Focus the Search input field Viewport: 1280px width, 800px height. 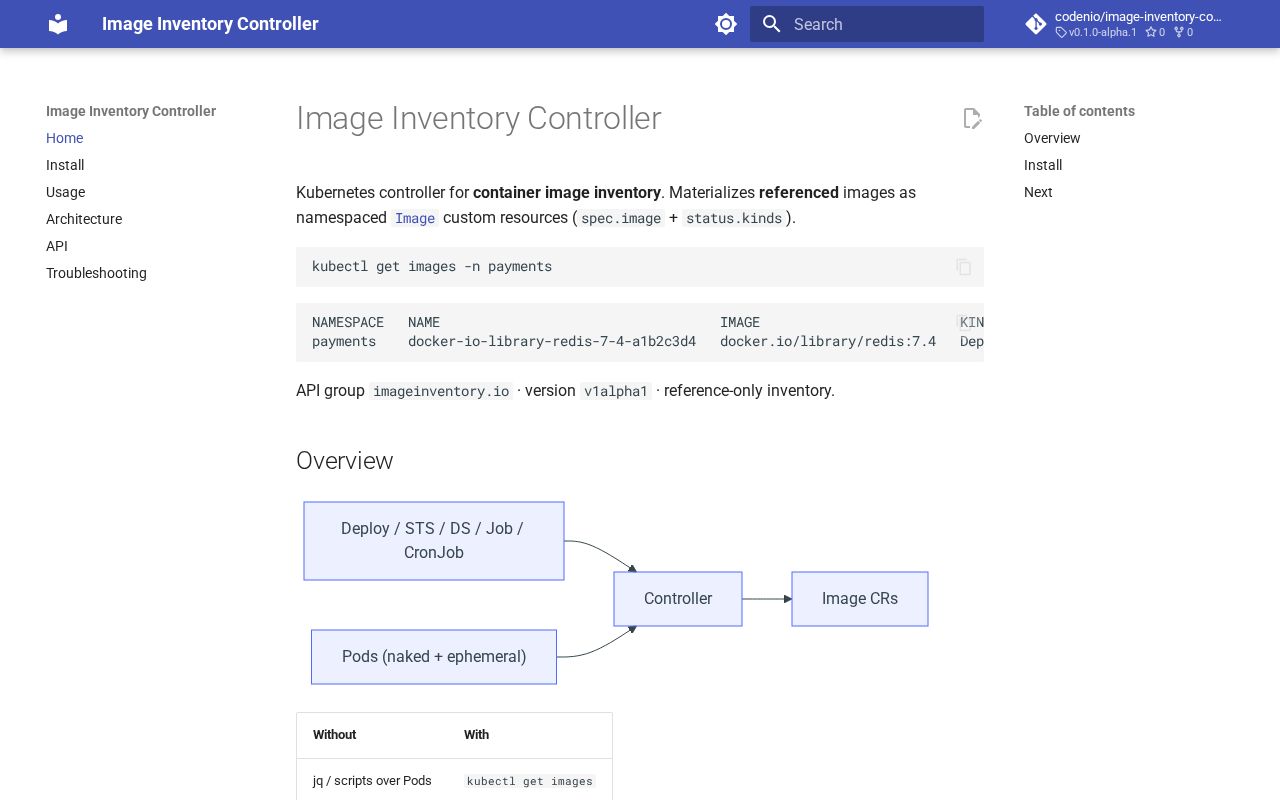coord(867,24)
